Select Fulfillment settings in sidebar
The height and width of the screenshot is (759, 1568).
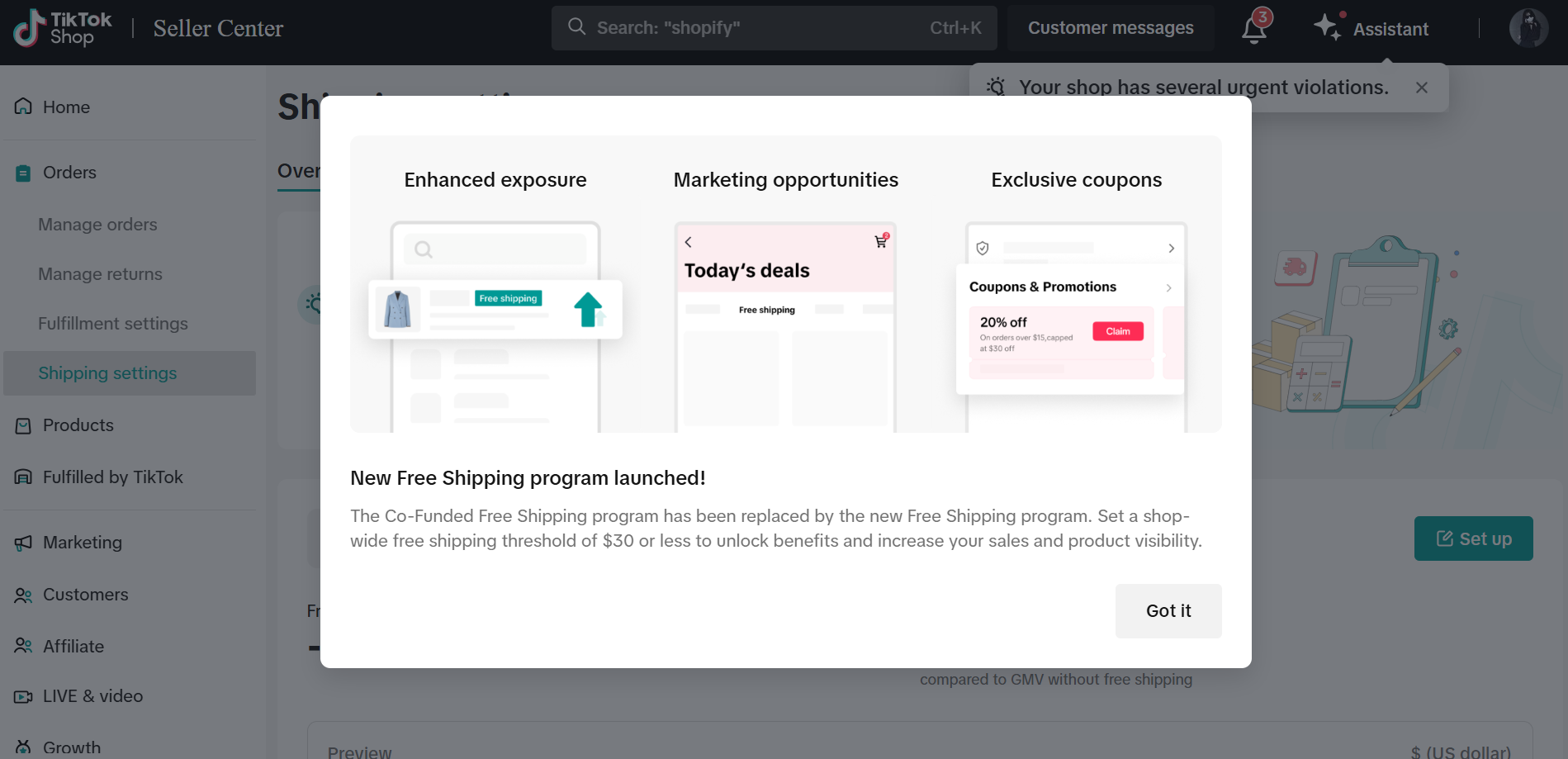pyautogui.click(x=113, y=324)
